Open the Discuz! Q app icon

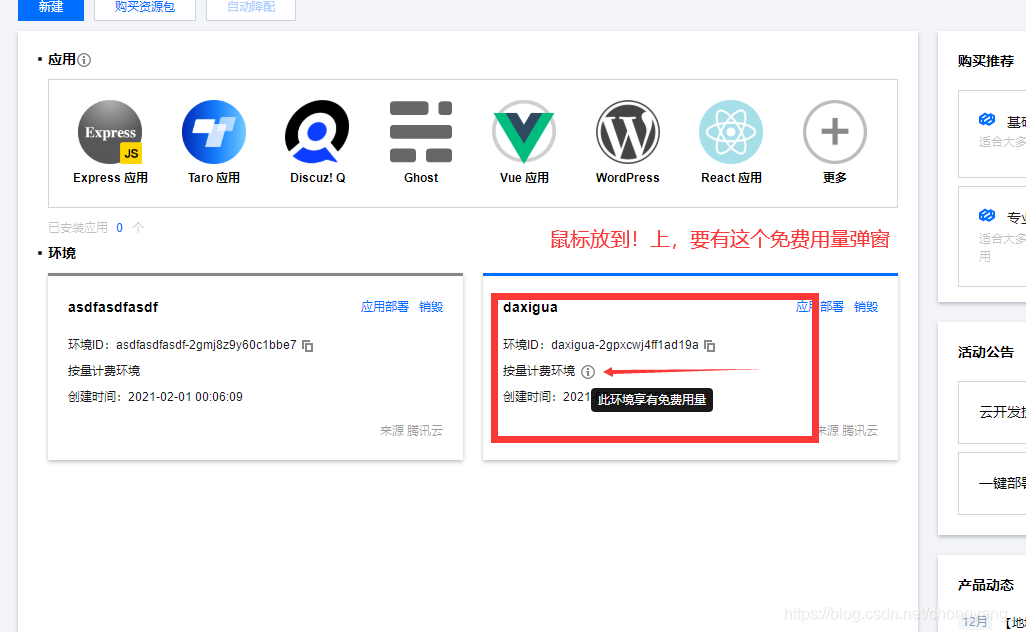[317, 132]
